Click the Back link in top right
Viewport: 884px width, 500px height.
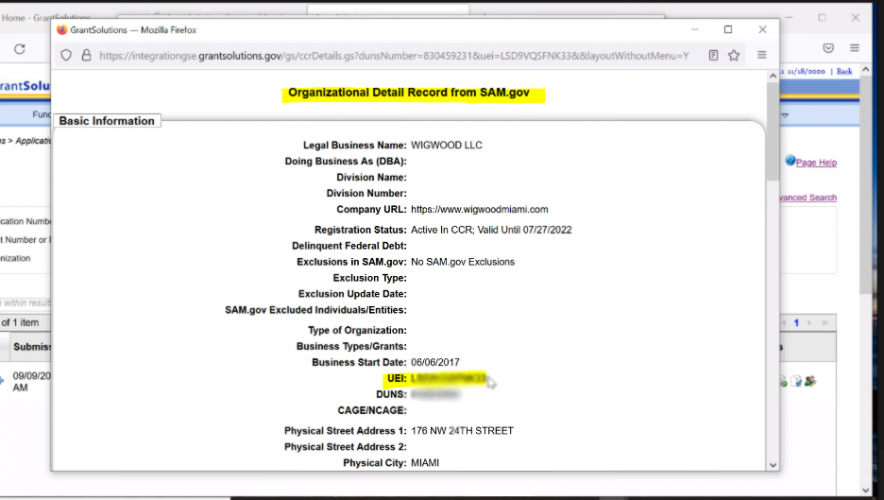pyautogui.click(x=845, y=72)
